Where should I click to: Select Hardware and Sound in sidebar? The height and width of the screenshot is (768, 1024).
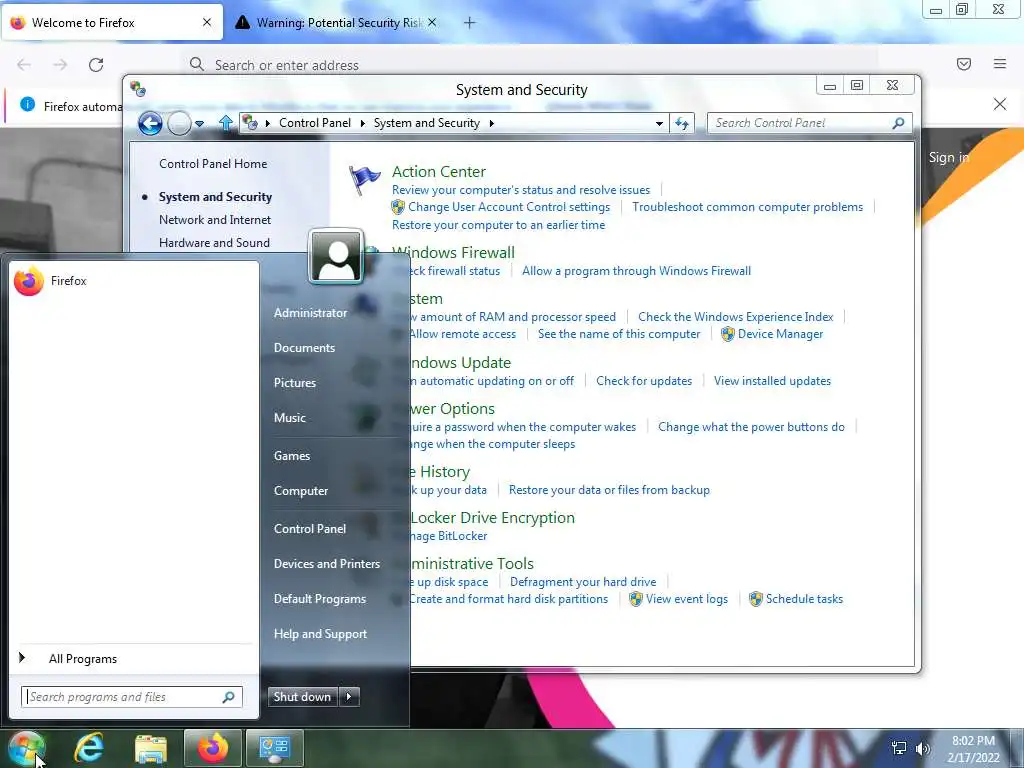(214, 243)
